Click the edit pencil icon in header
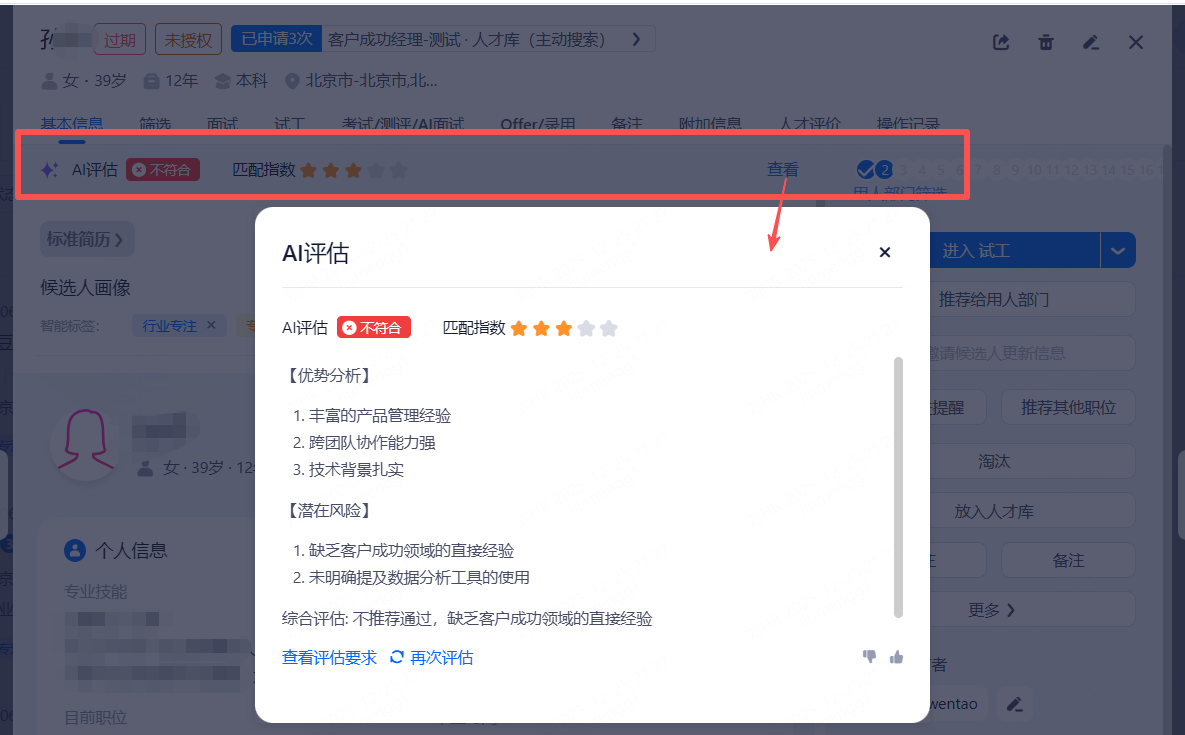Image resolution: width=1185 pixels, height=735 pixels. pyautogui.click(x=1091, y=42)
